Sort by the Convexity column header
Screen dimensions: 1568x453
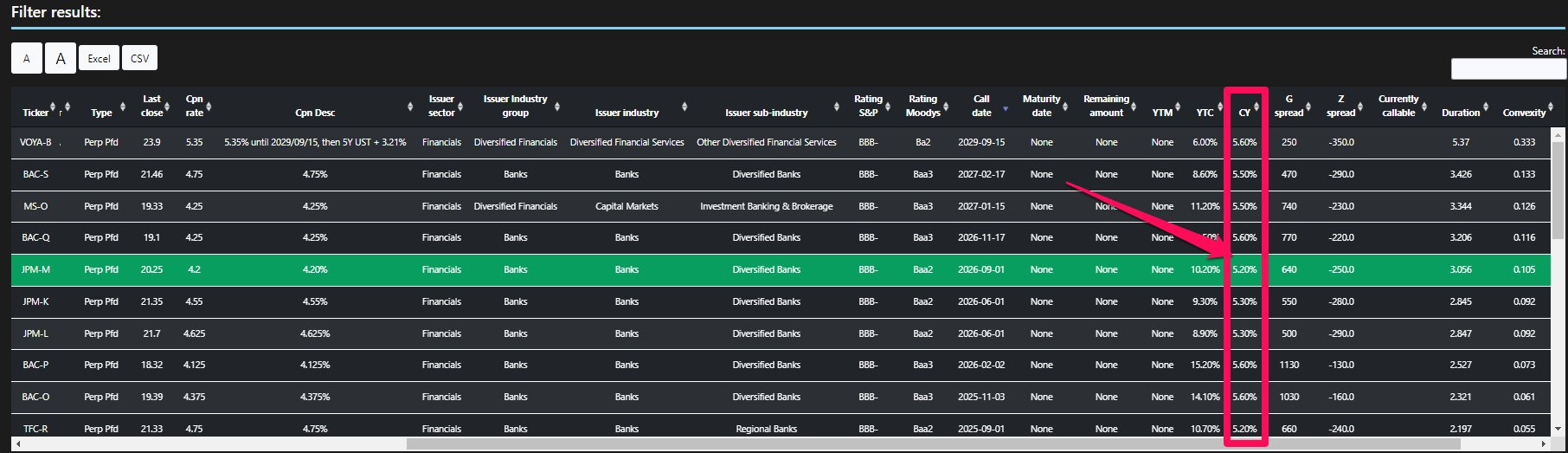coord(1524,113)
